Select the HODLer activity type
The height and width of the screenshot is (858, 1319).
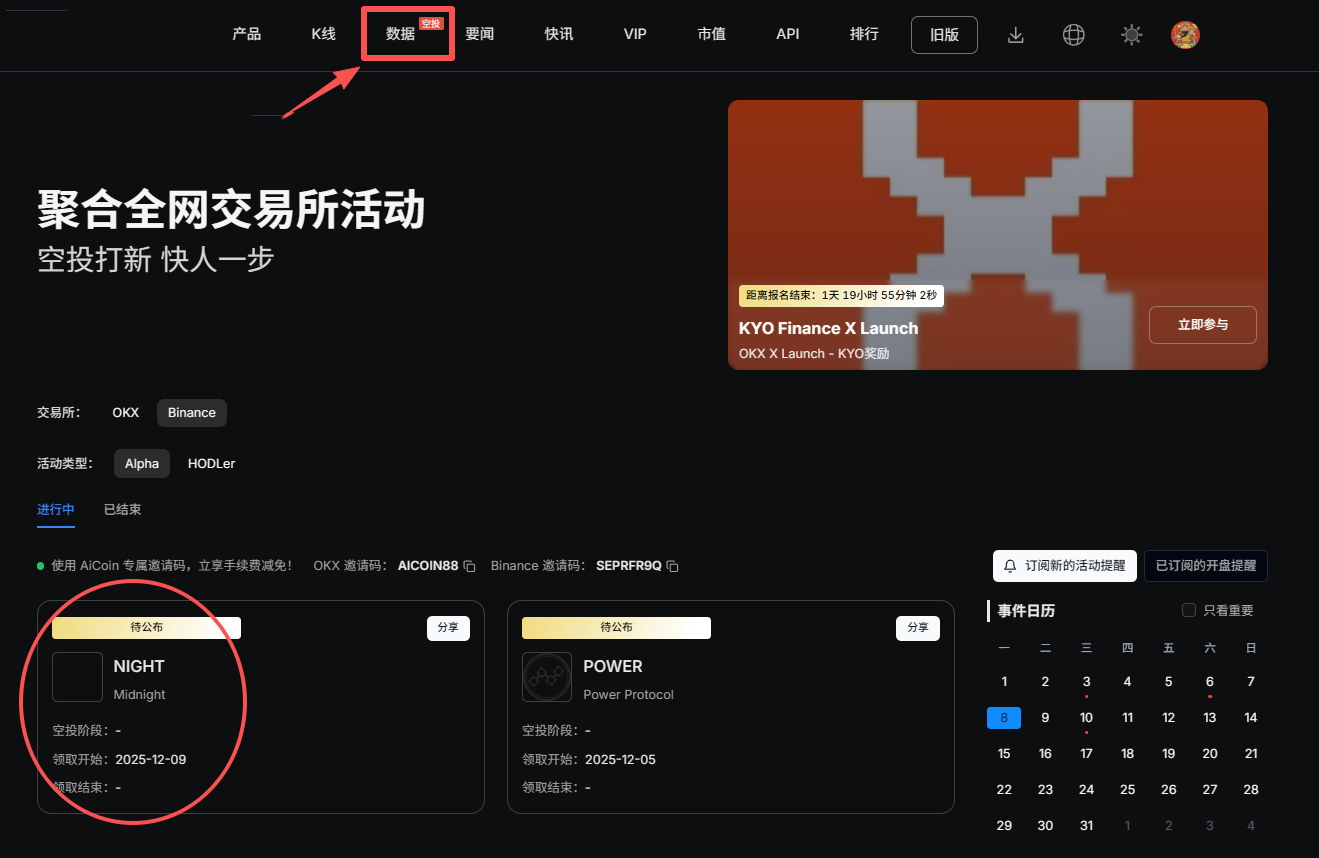coord(212,463)
